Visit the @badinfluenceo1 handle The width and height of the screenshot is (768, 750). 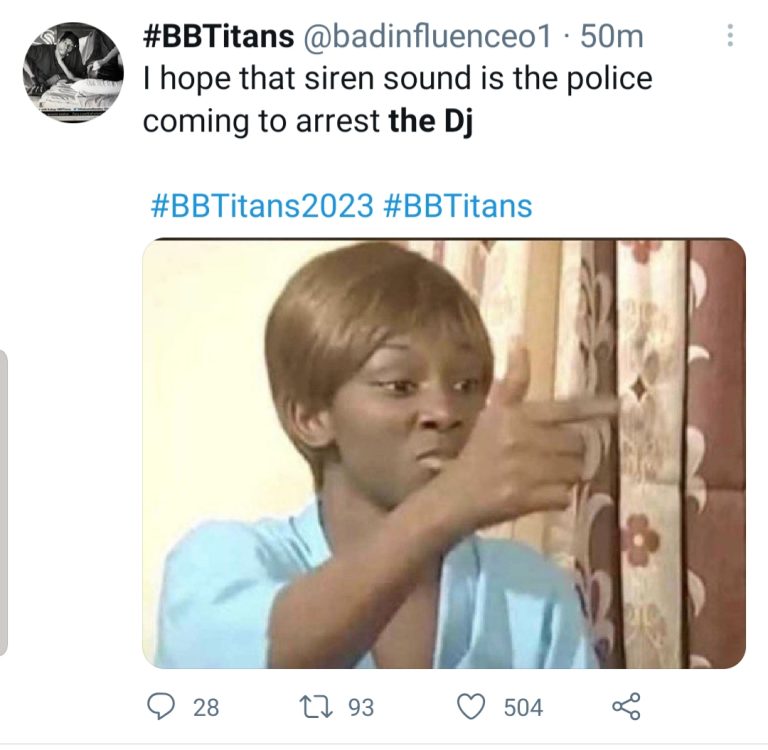(x=428, y=36)
